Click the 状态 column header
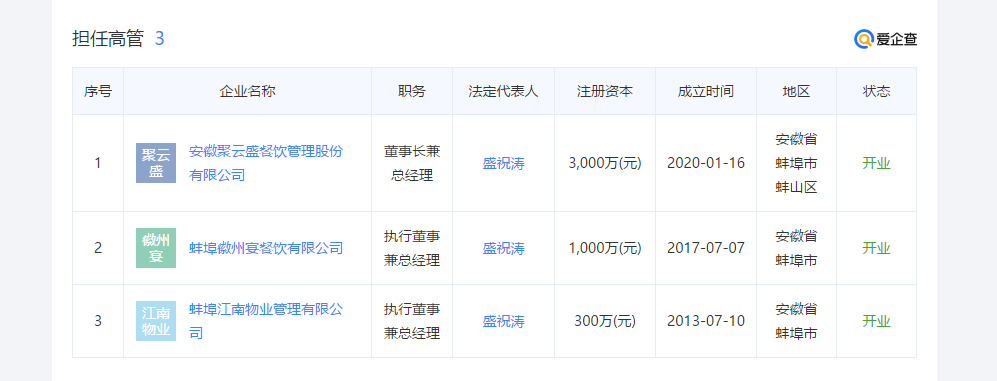Image resolution: width=997 pixels, height=381 pixels. (x=876, y=91)
